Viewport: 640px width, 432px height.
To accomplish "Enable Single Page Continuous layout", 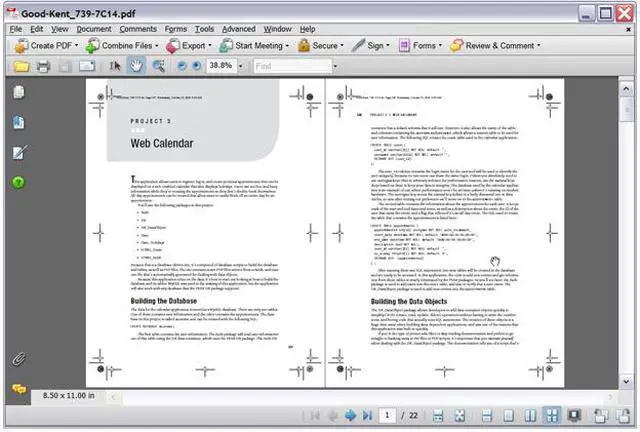I will click(487, 416).
